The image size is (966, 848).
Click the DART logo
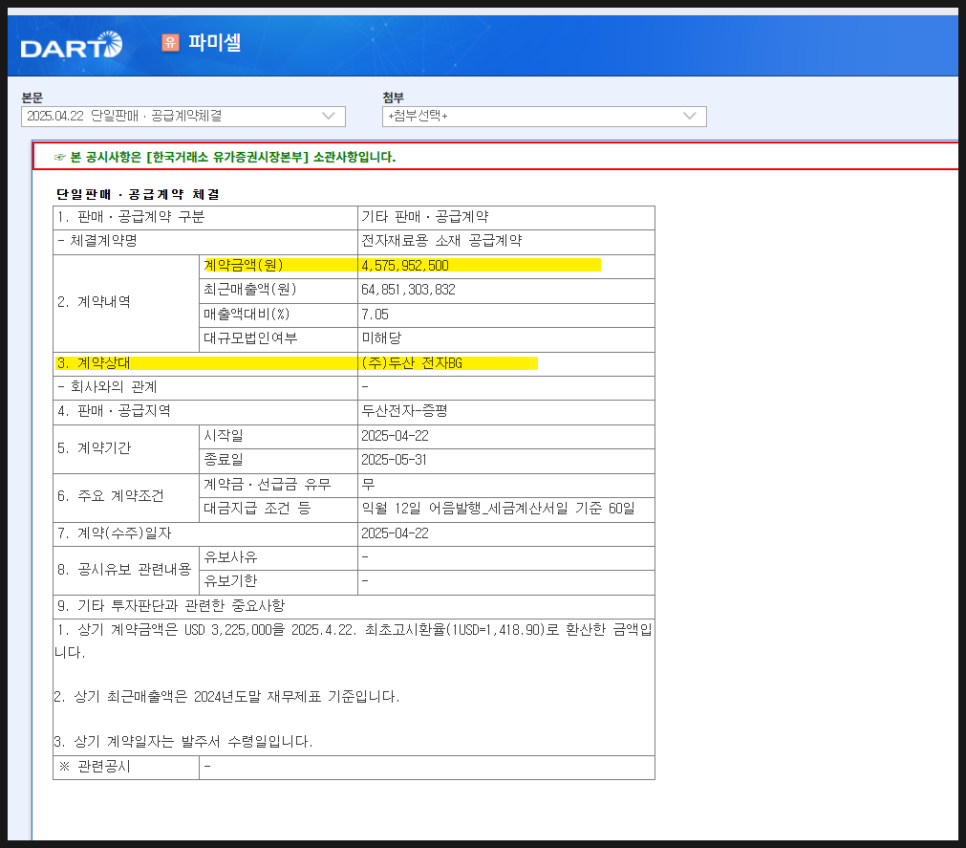coord(71,45)
